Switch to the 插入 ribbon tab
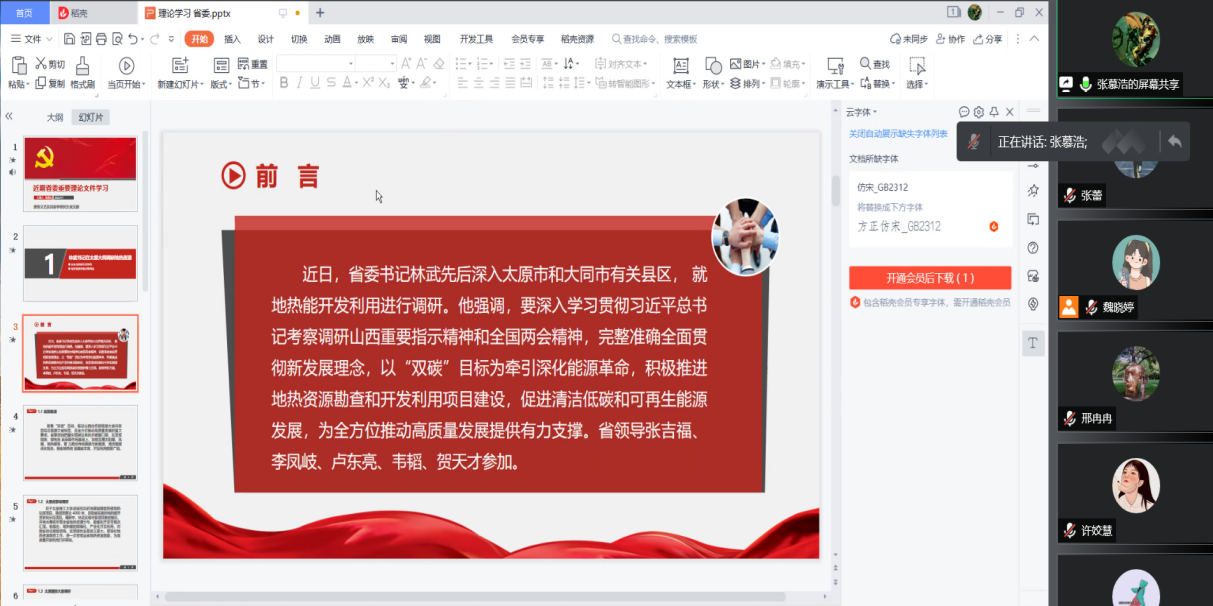1213x606 pixels. coord(232,39)
